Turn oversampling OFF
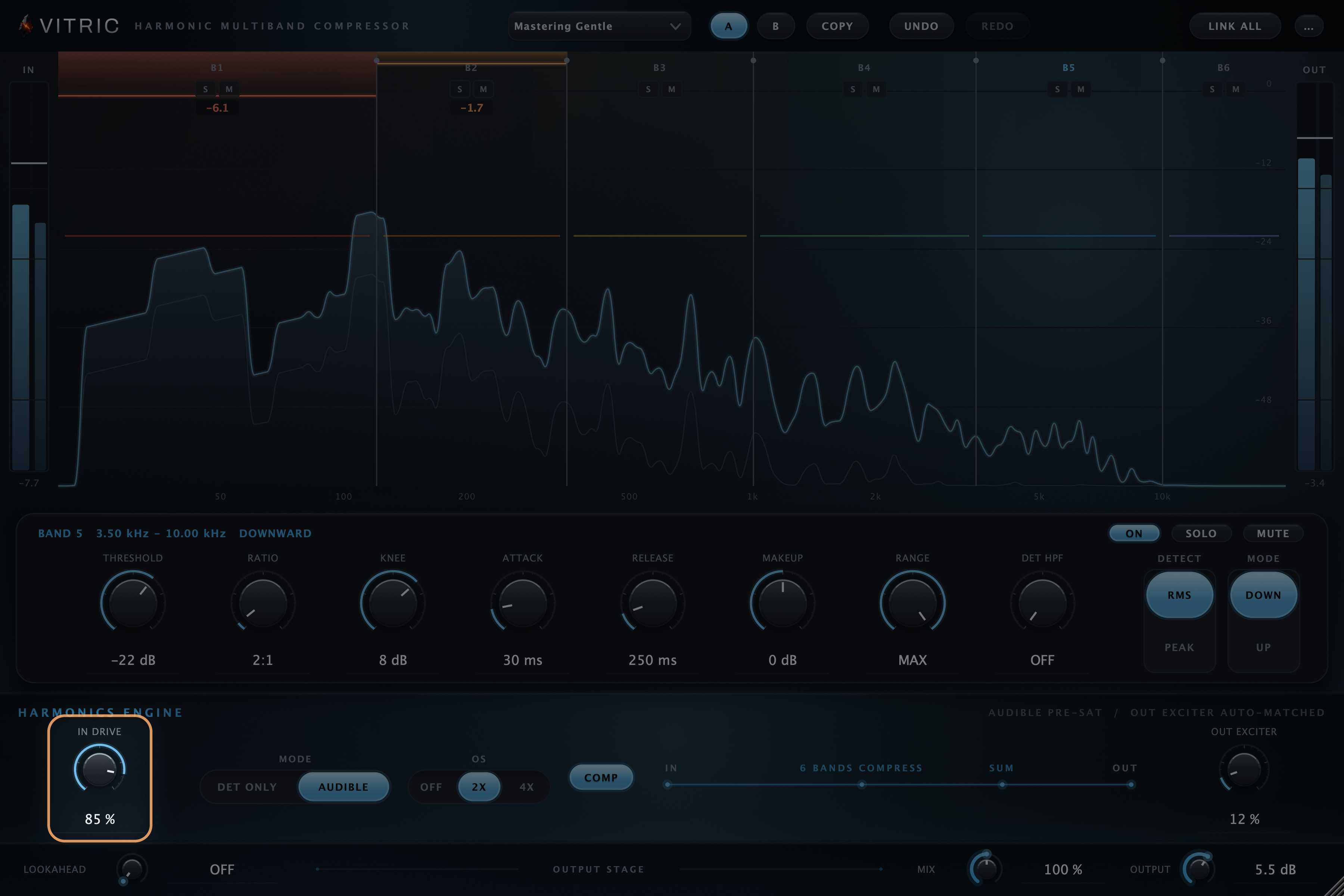Screen dimensions: 1344x896 pos(432,787)
